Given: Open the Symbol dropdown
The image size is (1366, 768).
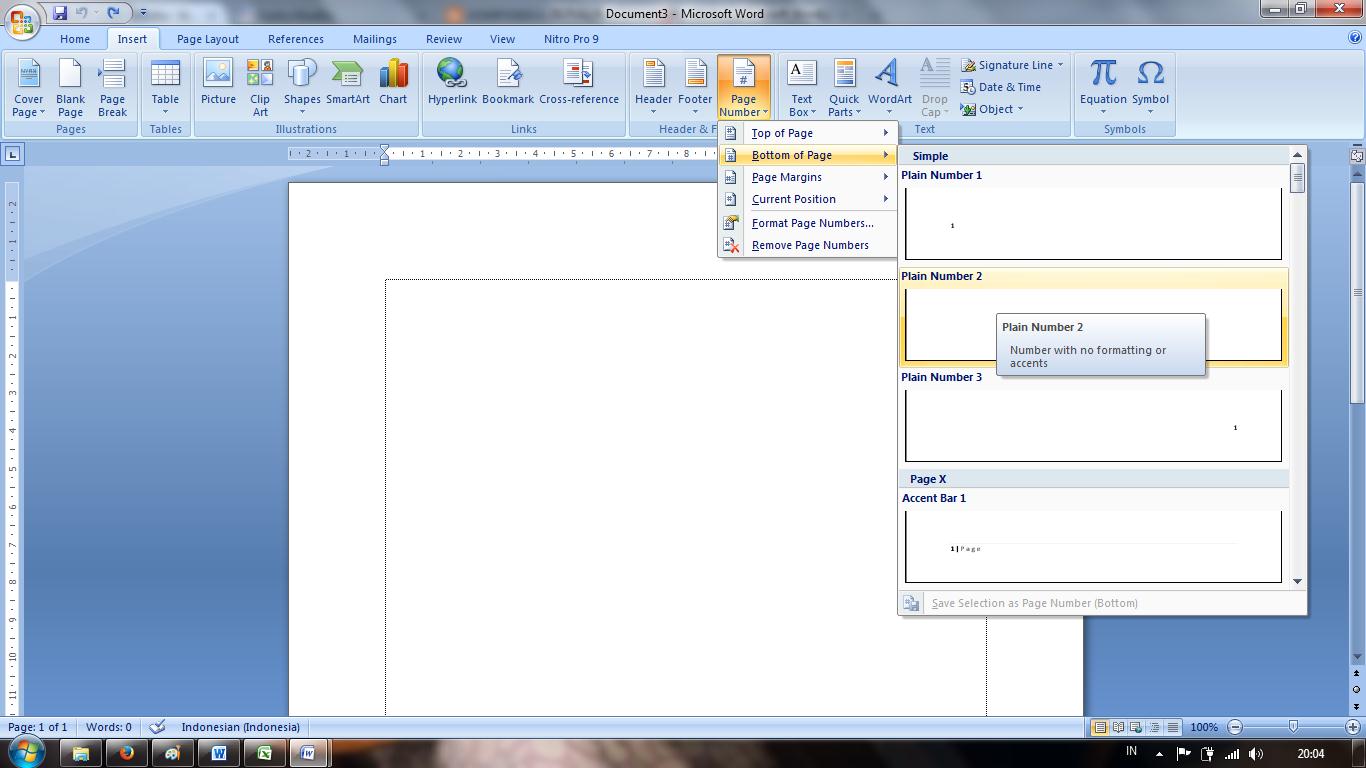Looking at the screenshot, I should point(1150,88).
